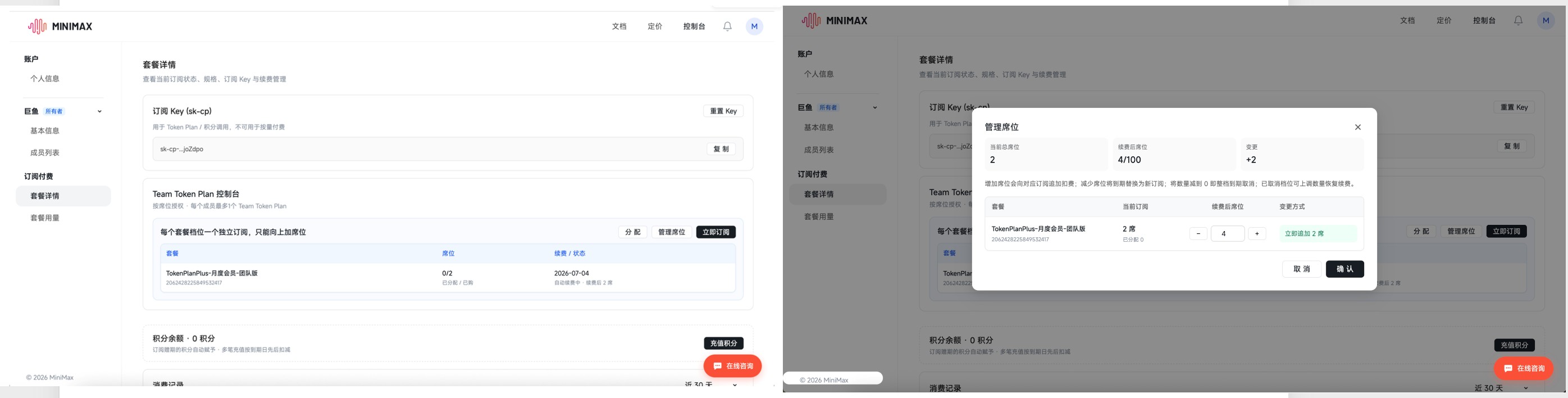Viewport: 1568px width, 398px height.
Task: Open 文档 in the left page header
Action: pyautogui.click(x=619, y=26)
